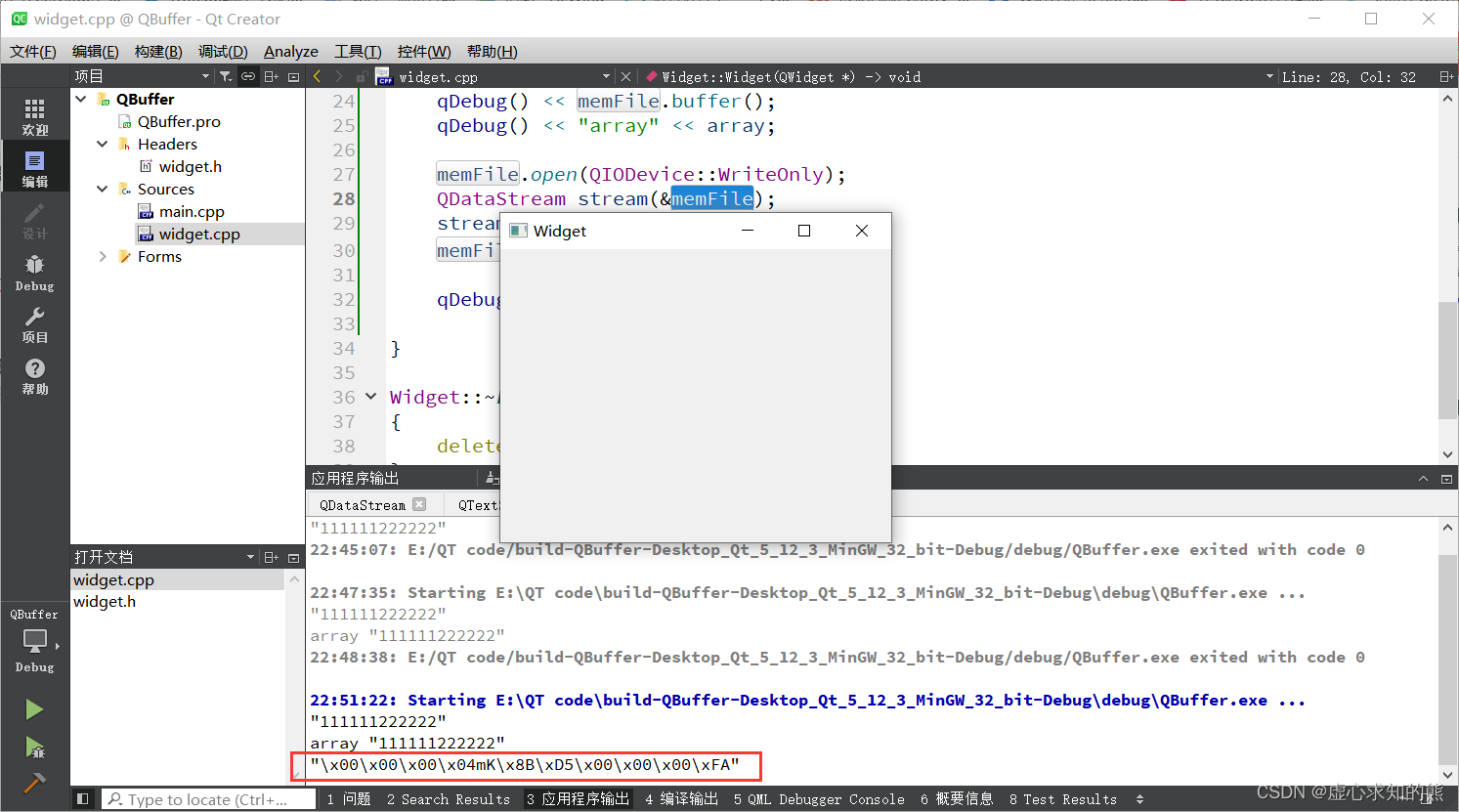
Task: Open the 文件(F) menu
Action: coord(33,51)
